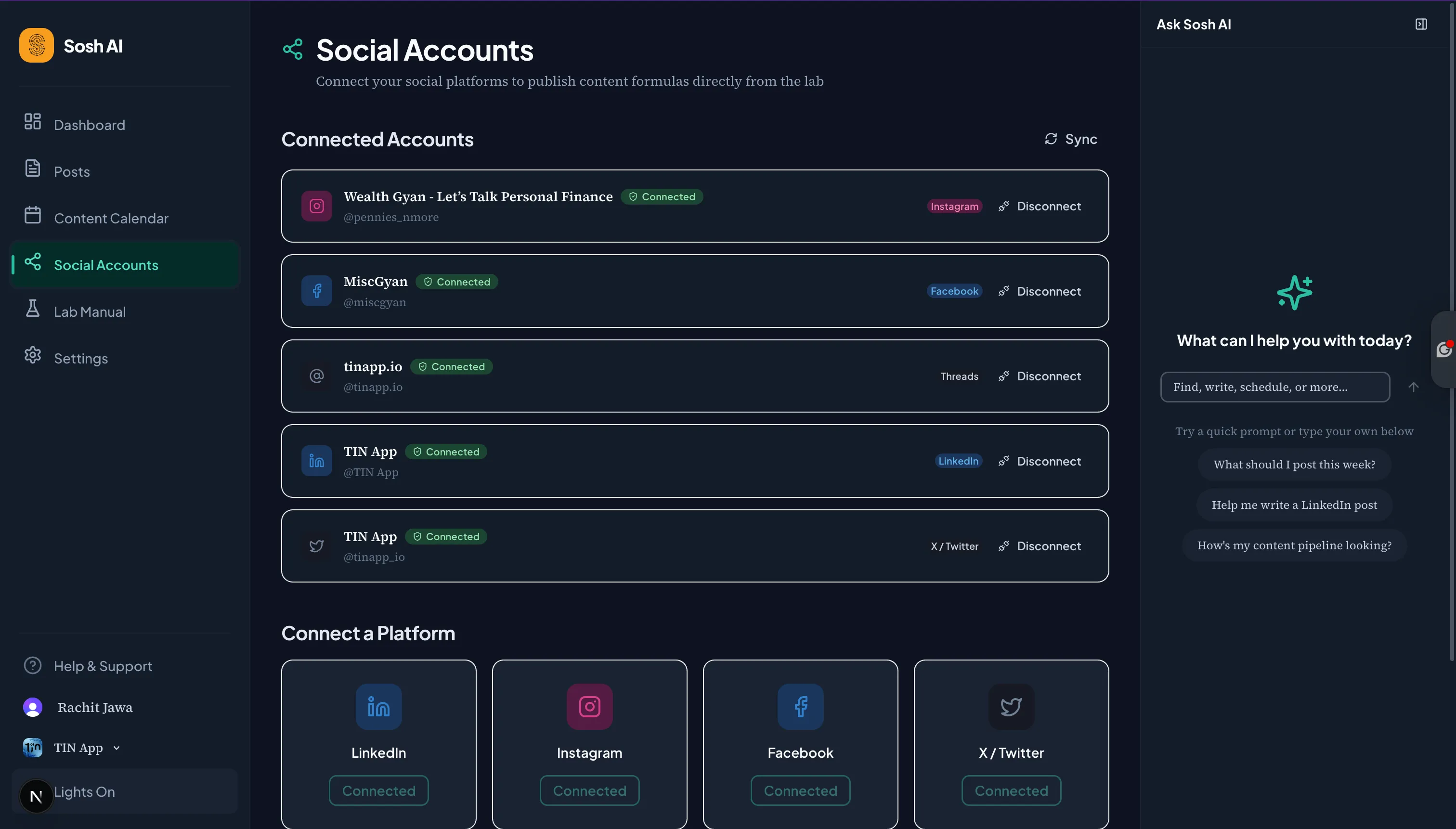The image size is (1456, 829).
Task: Disconnect the tinapp.io Threads account
Action: 1040,376
